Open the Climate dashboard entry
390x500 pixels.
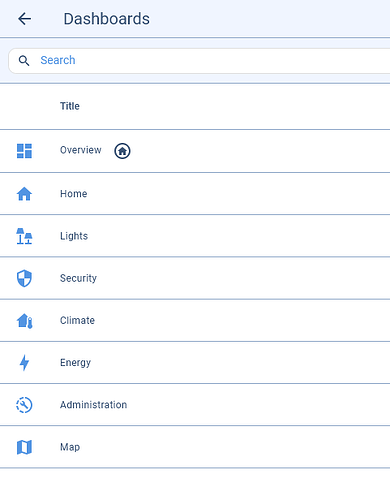(x=195, y=321)
